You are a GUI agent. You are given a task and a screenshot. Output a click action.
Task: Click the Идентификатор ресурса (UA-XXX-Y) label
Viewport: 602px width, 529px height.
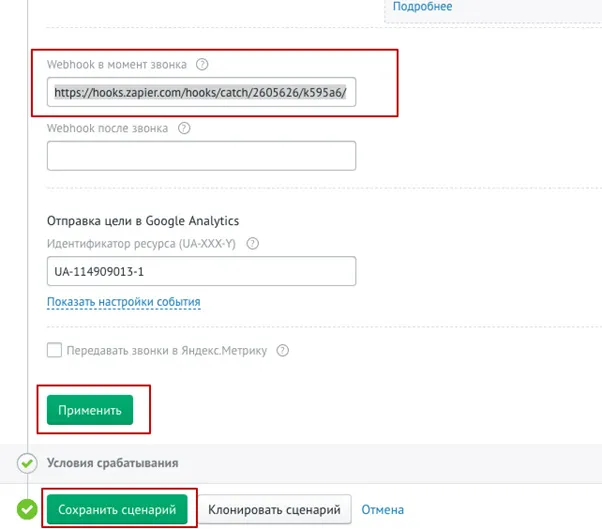(141, 244)
